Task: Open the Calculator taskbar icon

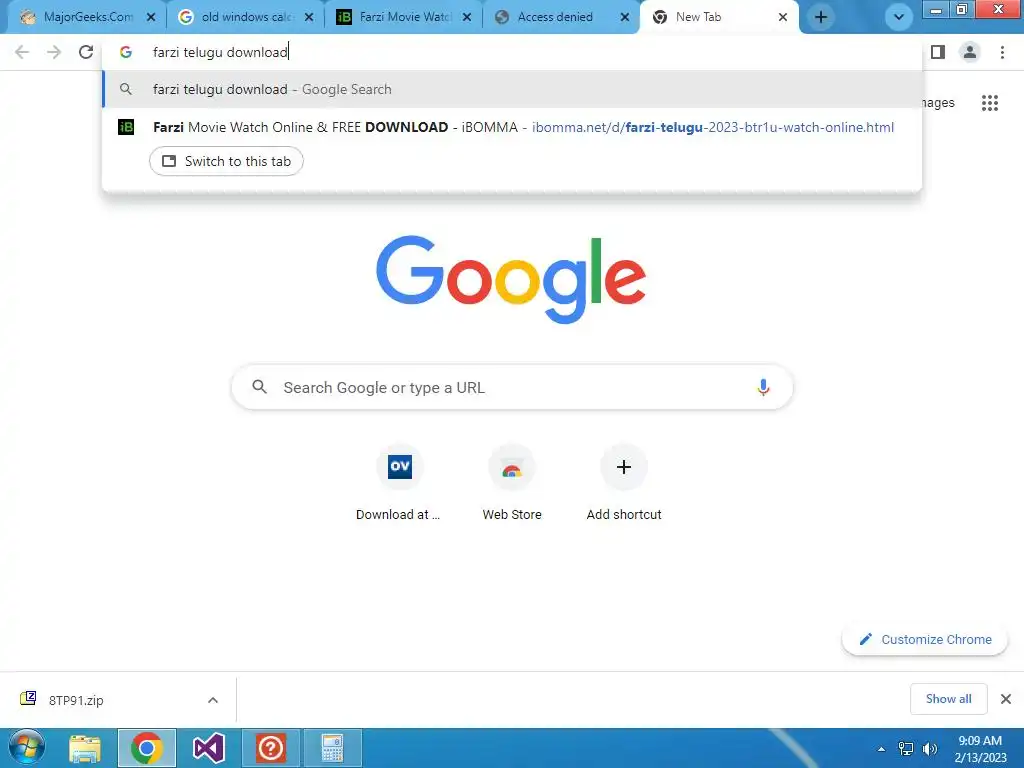Action: click(x=332, y=748)
